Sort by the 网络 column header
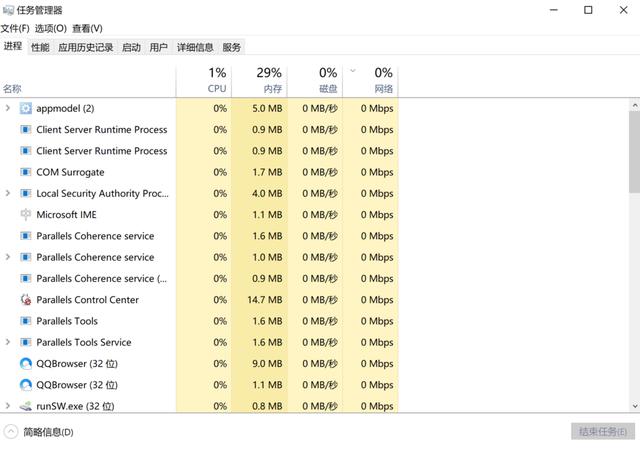The width and height of the screenshot is (640, 449). coord(371,81)
